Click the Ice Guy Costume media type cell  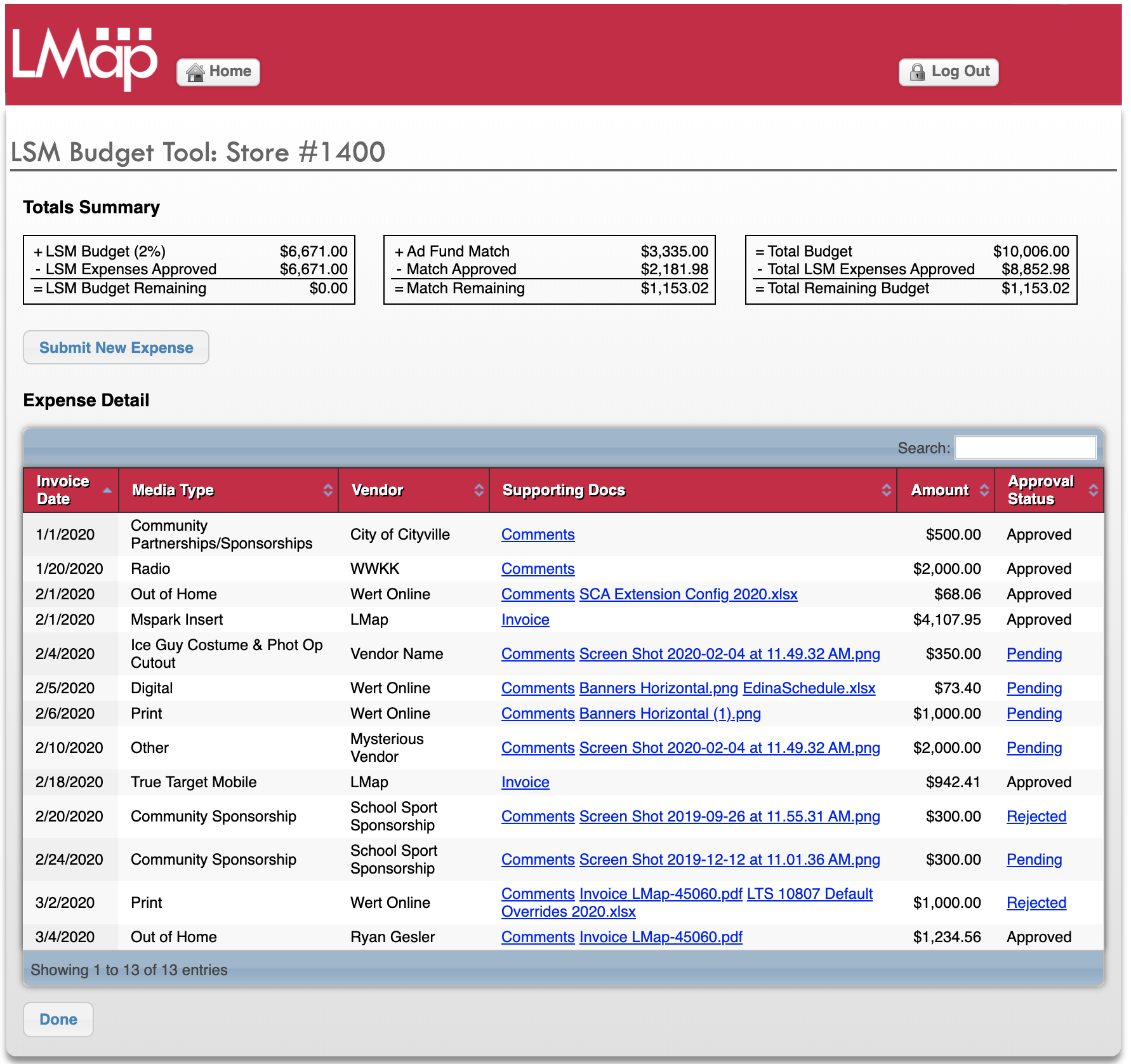point(227,654)
